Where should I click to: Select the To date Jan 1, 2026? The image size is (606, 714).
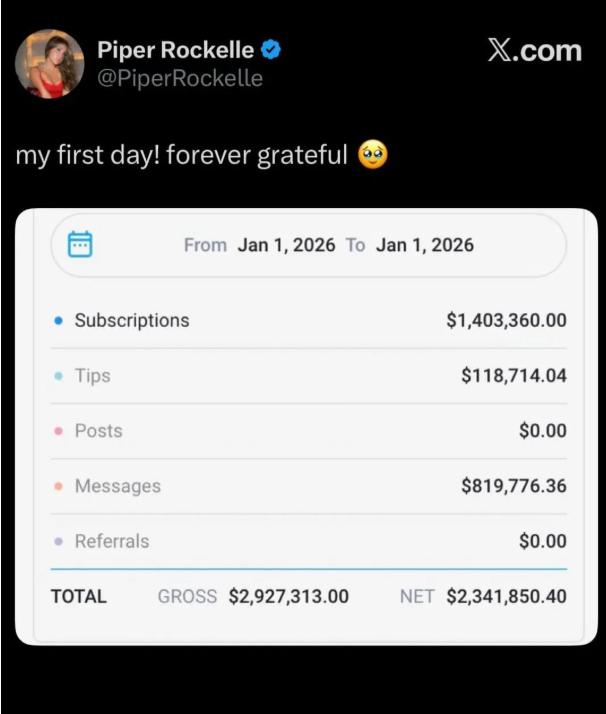point(424,245)
